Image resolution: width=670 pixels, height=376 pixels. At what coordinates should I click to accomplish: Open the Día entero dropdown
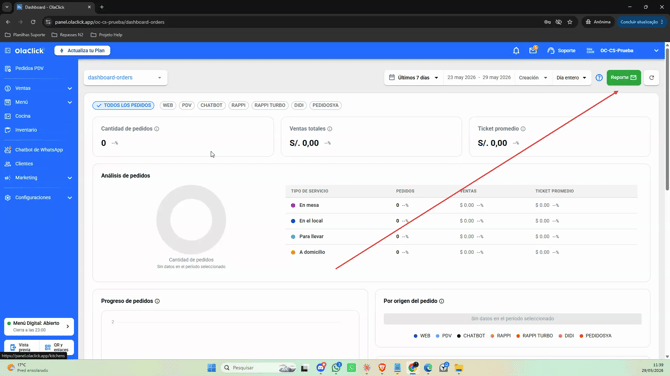pos(571,78)
